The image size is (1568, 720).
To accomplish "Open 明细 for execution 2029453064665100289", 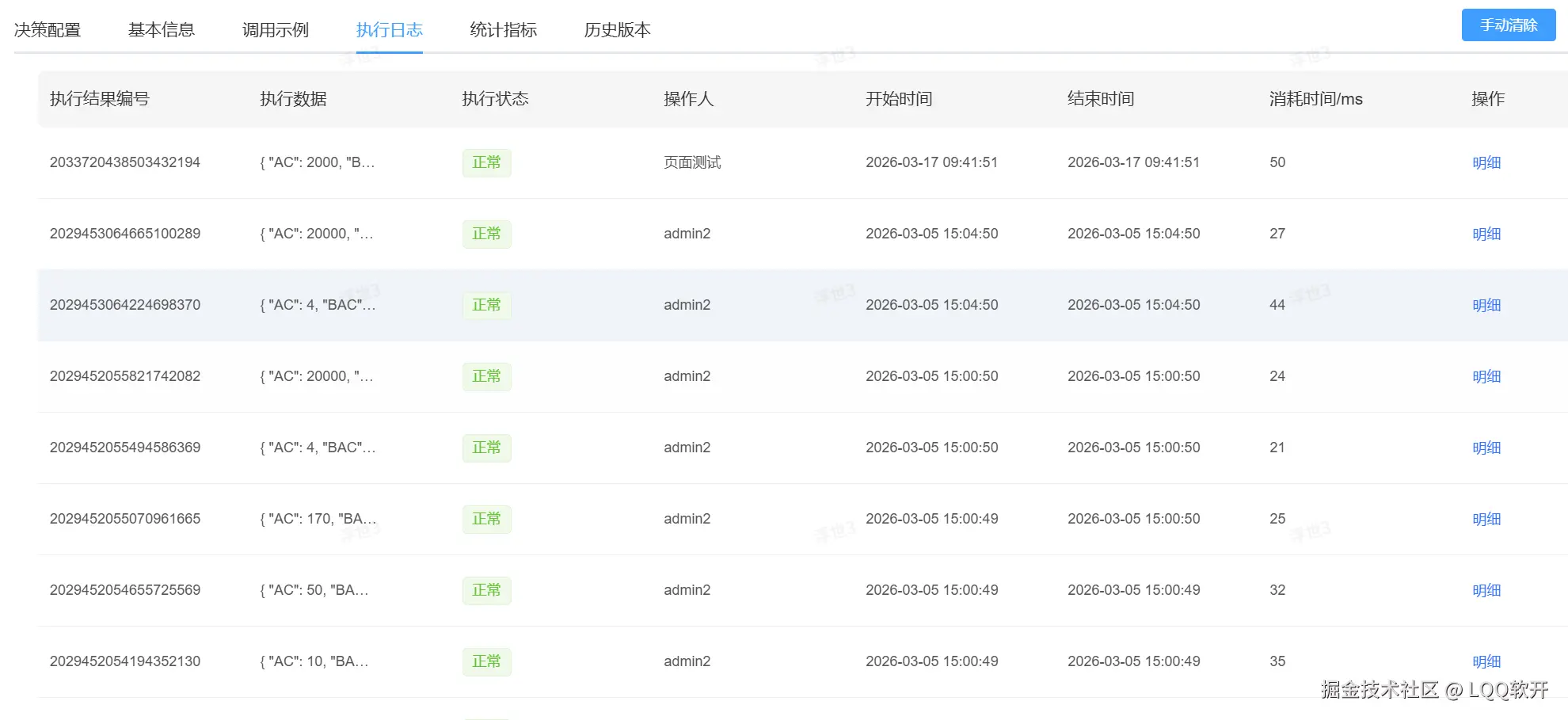I will [x=1486, y=234].
